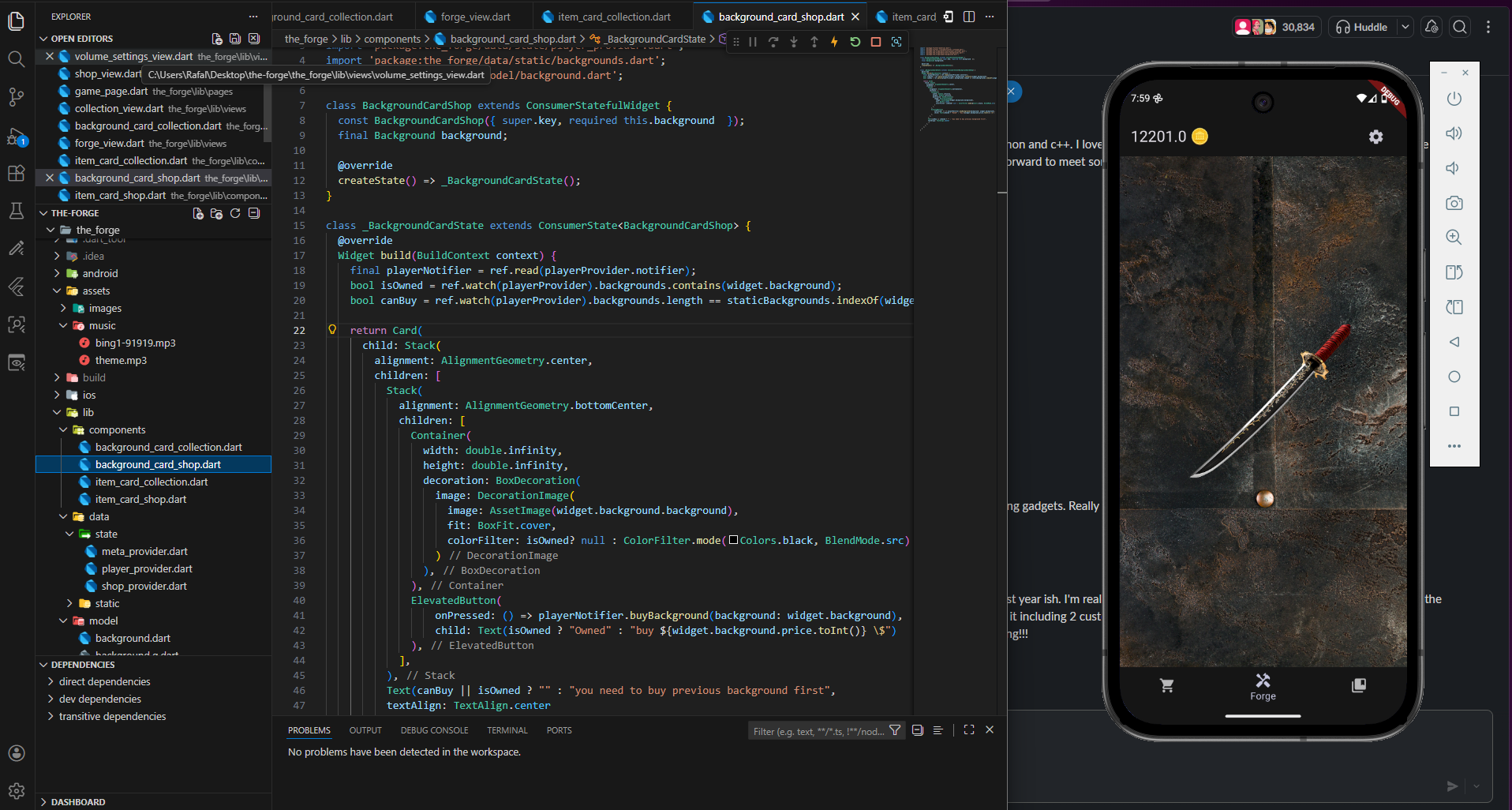Click the emulator screenshot camera button
This screenshot has width=1512, height=810.
coord(1454,203)
